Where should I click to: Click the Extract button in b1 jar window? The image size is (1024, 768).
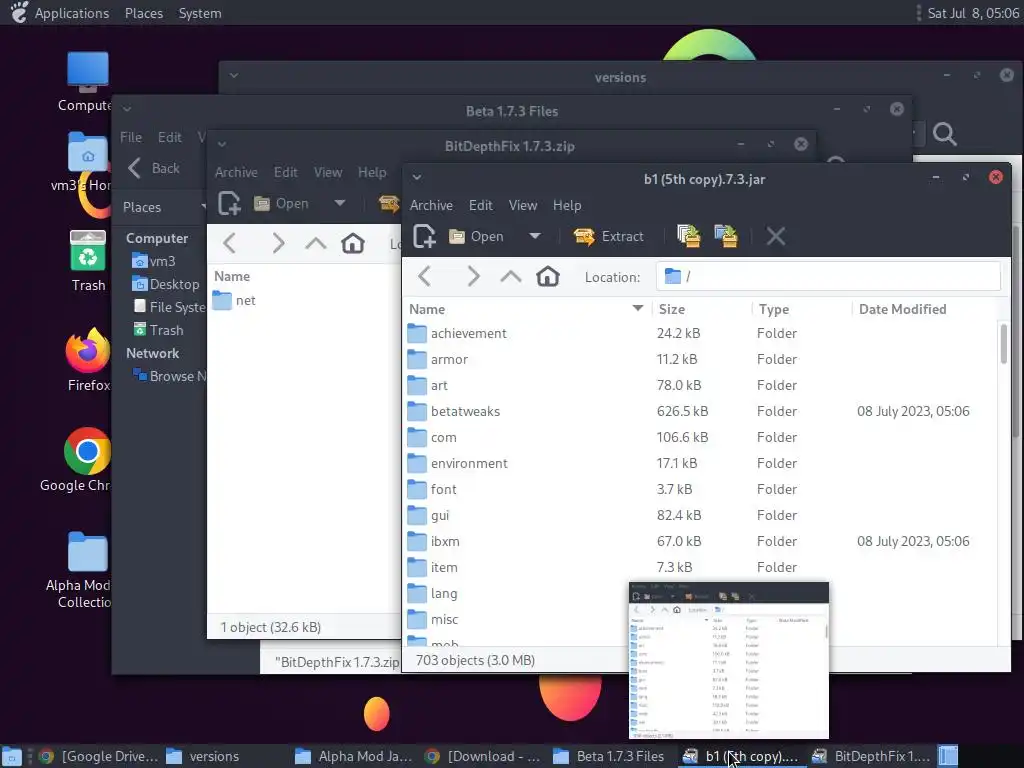609,236
